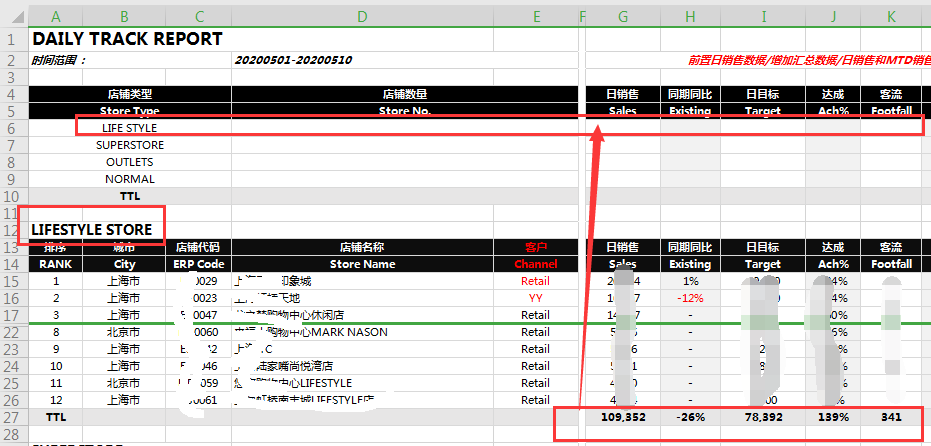Select column E header
The image size is (931, 446).
(536, 17)
